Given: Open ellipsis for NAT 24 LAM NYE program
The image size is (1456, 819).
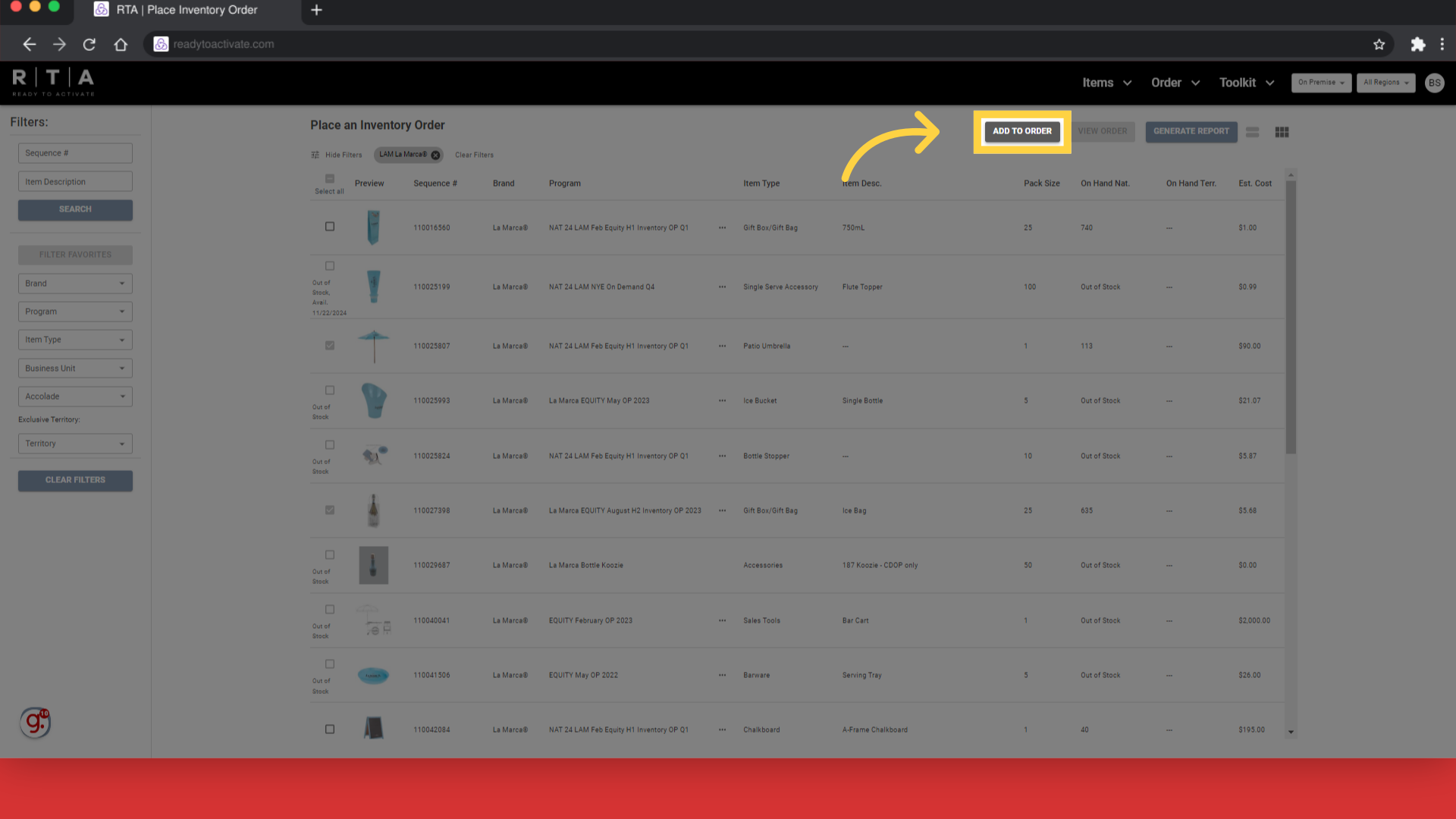Looking at the screenshot, I should point(722,287).
